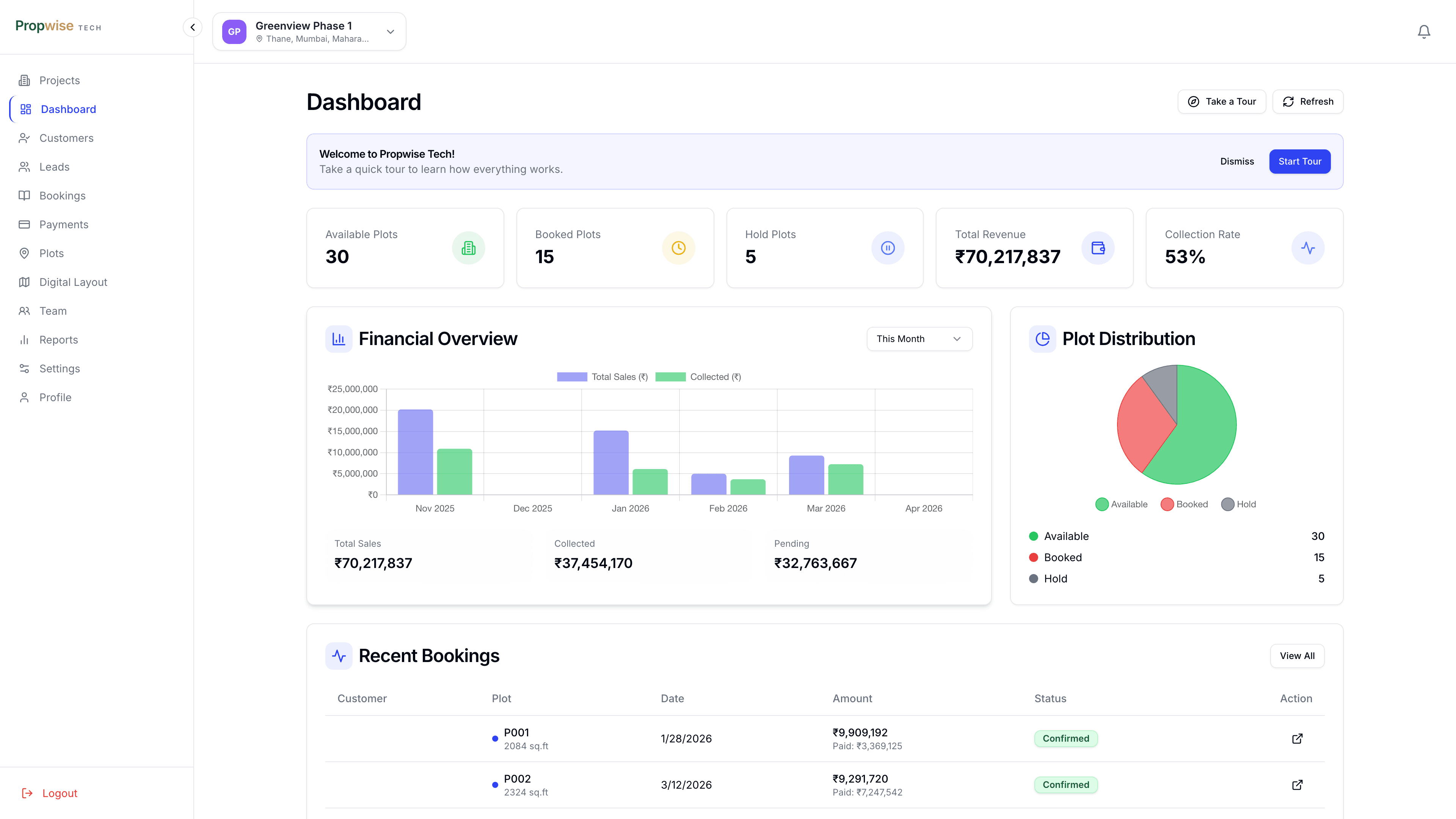Toggle the Collected chart legend item
Image resolution: width=1456 pixels, height=819 pixels.
698,377
